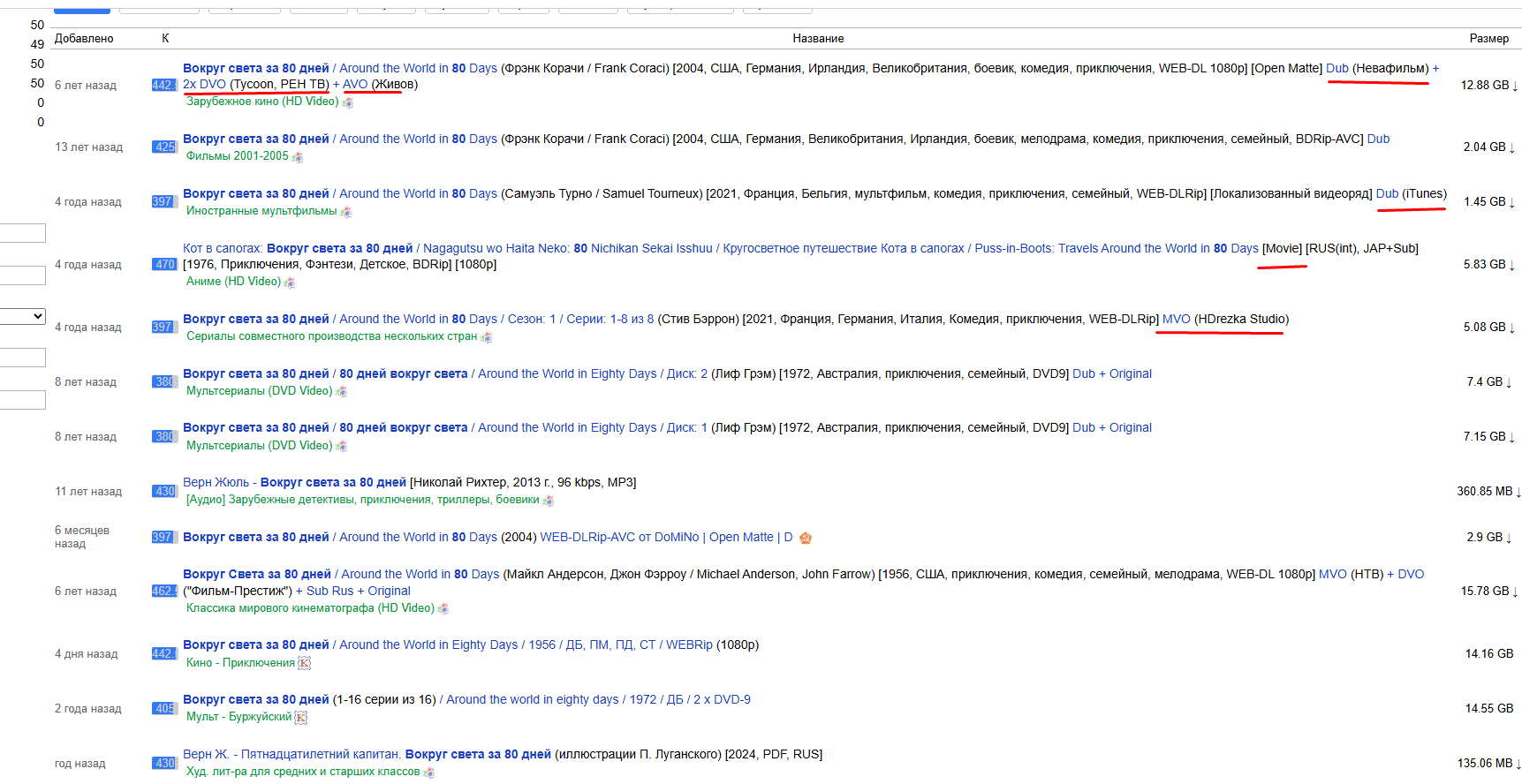Open the 1956 Michael Anderson film title
Viewport: 1522px width, 784px height.
point(803,583)
